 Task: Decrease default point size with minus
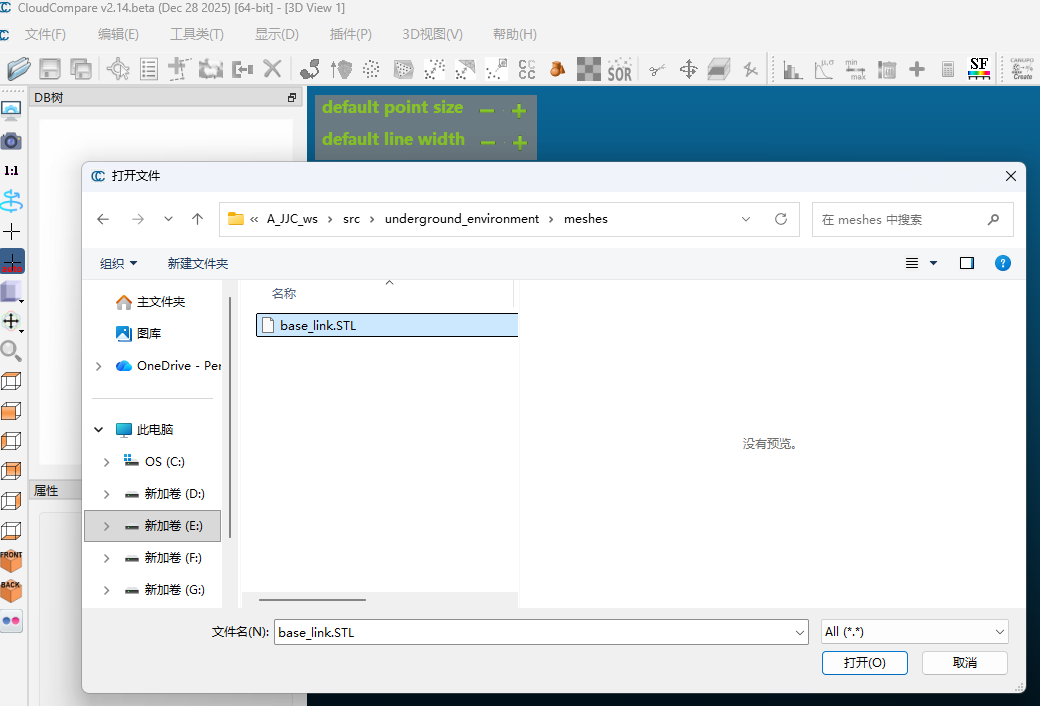click(x=487, y=111)
